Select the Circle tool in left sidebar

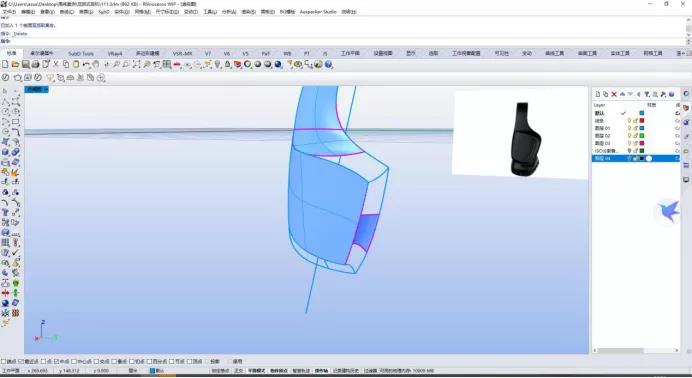(x=5, y=112)
